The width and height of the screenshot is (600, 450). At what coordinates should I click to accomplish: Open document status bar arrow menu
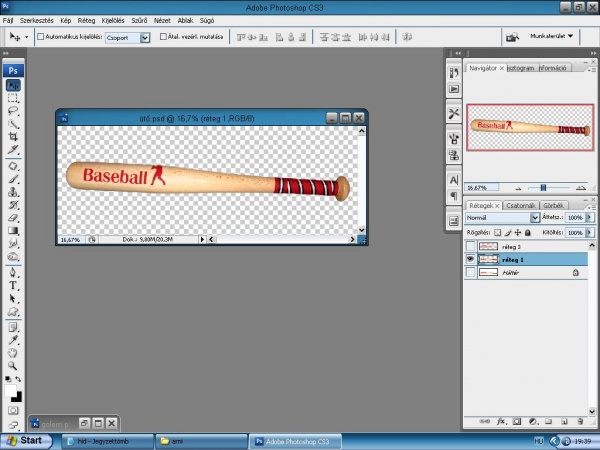click(202, 240)
